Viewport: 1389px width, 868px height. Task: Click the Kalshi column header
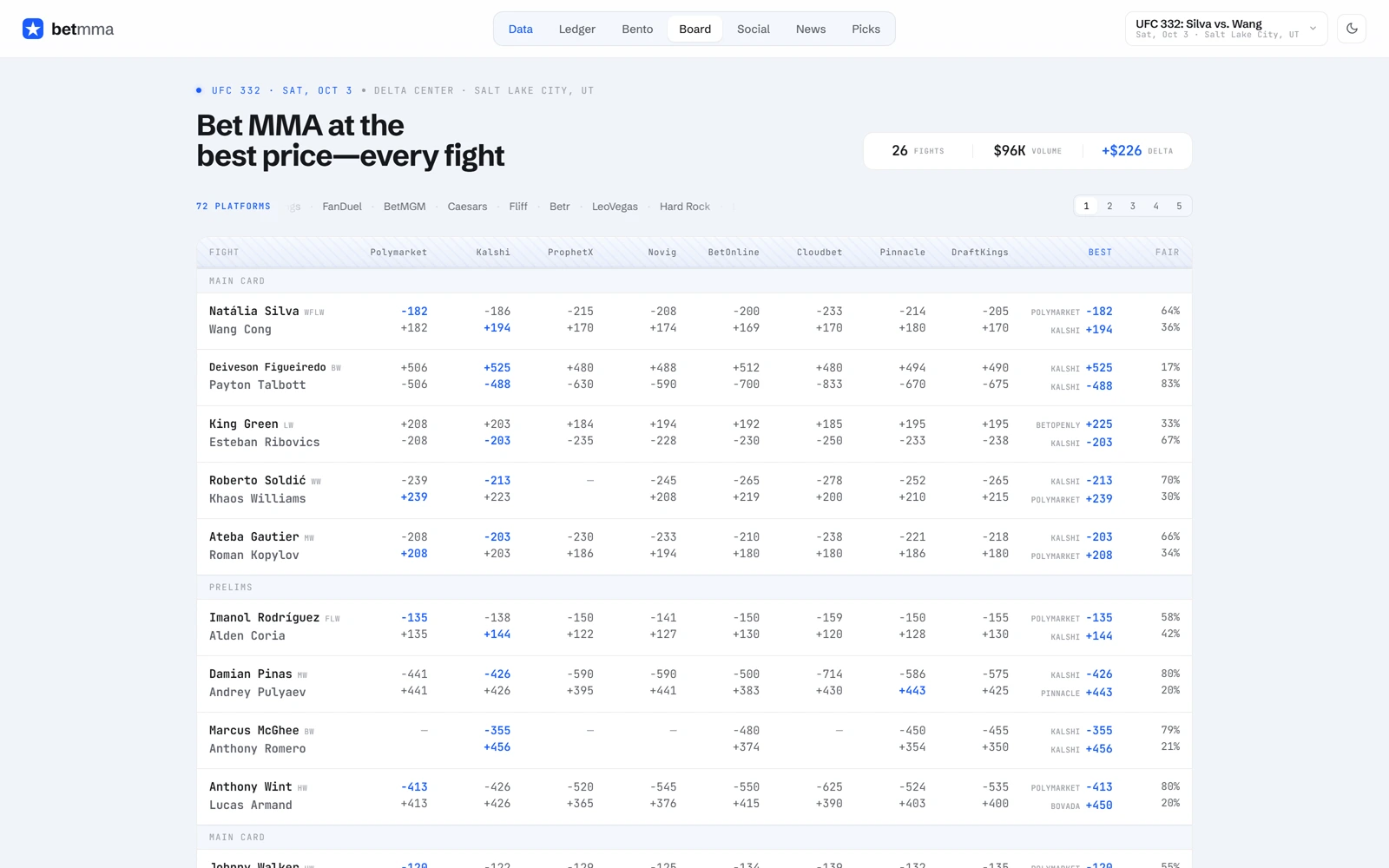click(x=493, y=253)
